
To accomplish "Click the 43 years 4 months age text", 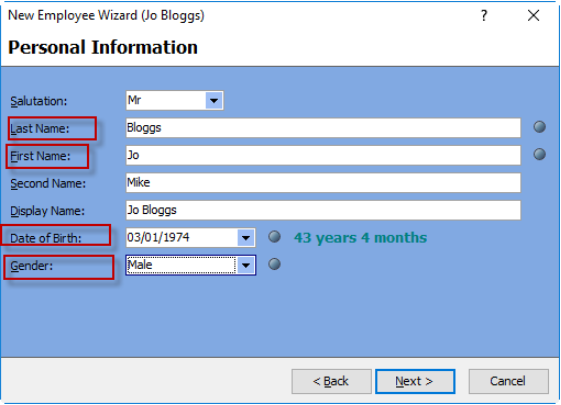I will tap(360, 238).
